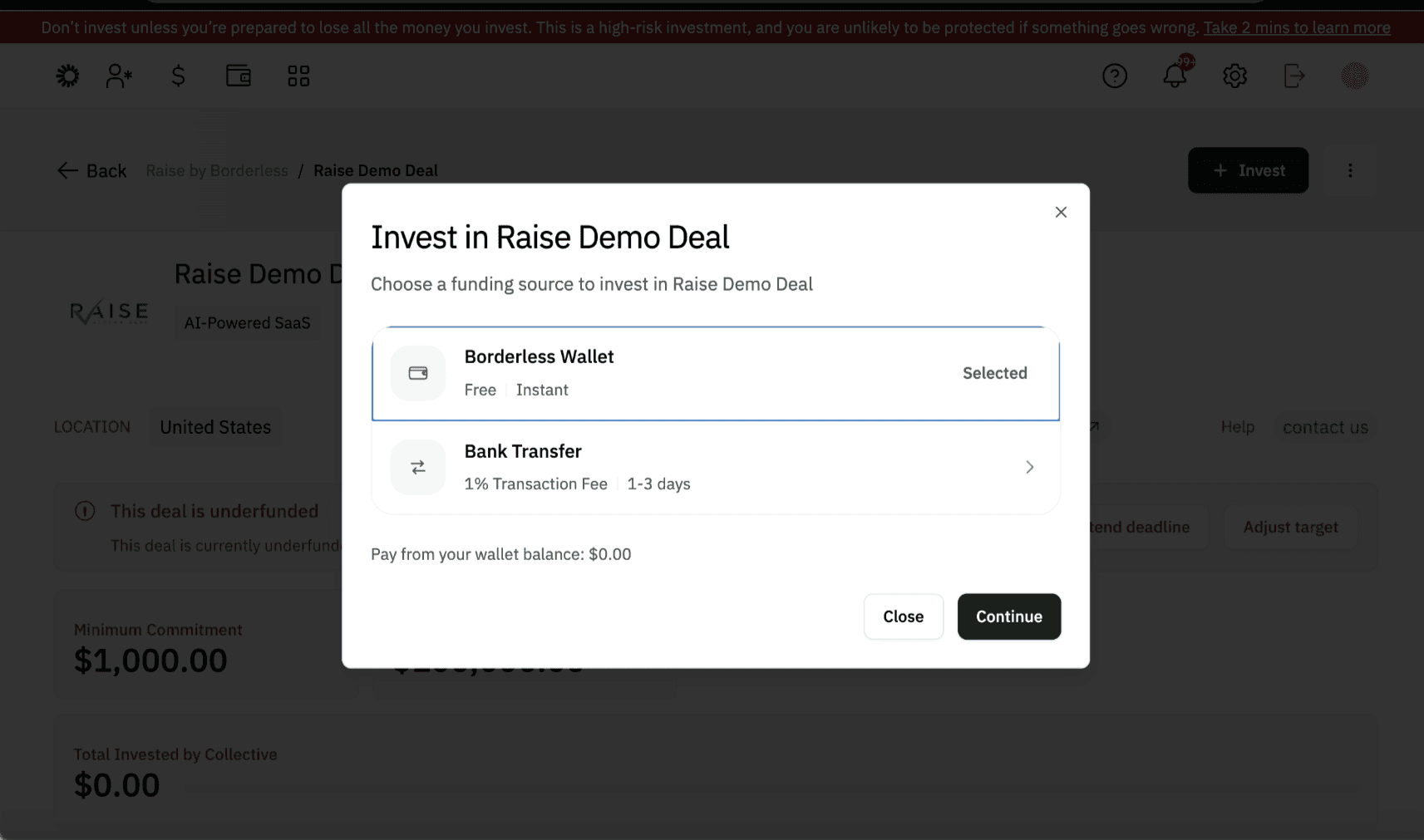Open the dollar sign icon in navigation
The width and height of the screenshot is (1424, 840).
(x=178, y=76)
